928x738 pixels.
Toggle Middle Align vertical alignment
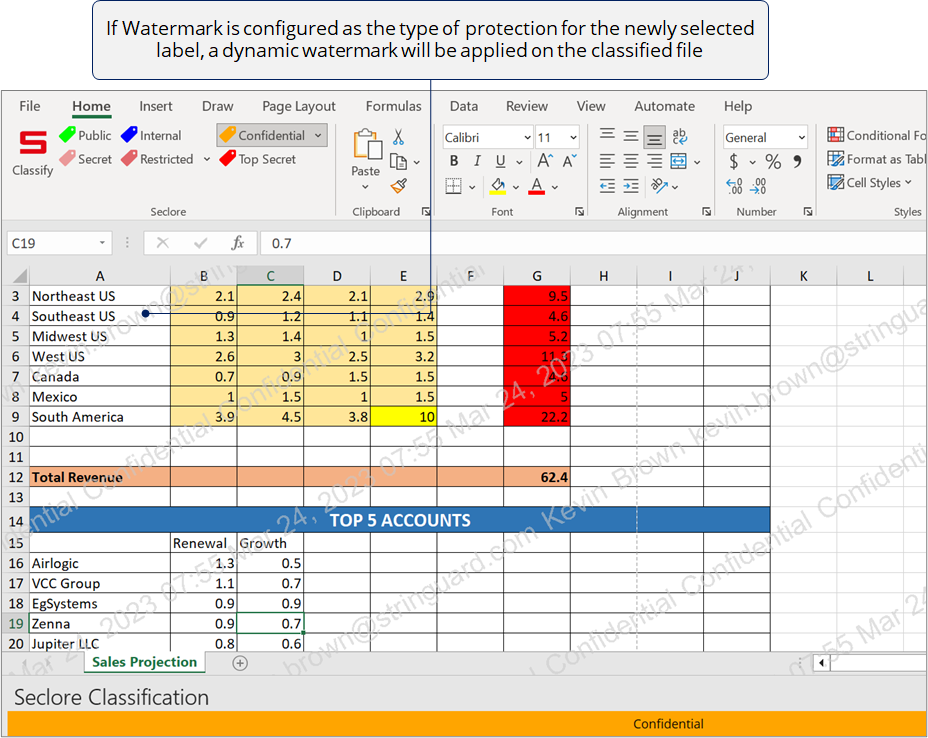(x=631, y=136)
